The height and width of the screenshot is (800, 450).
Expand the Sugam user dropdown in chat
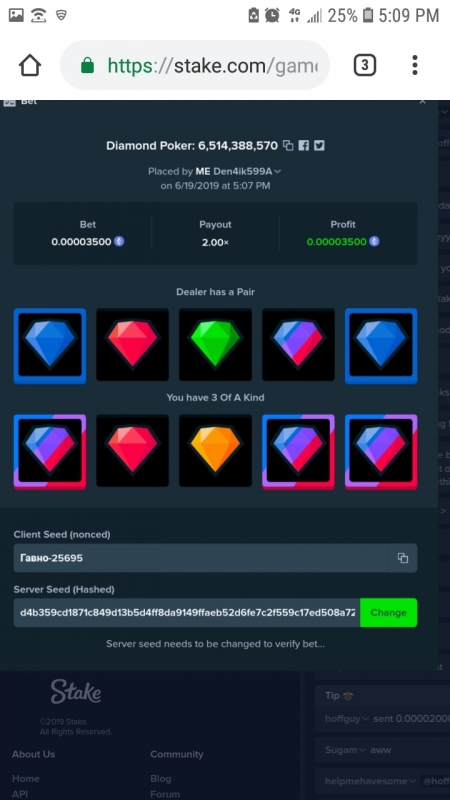point(362,750)
